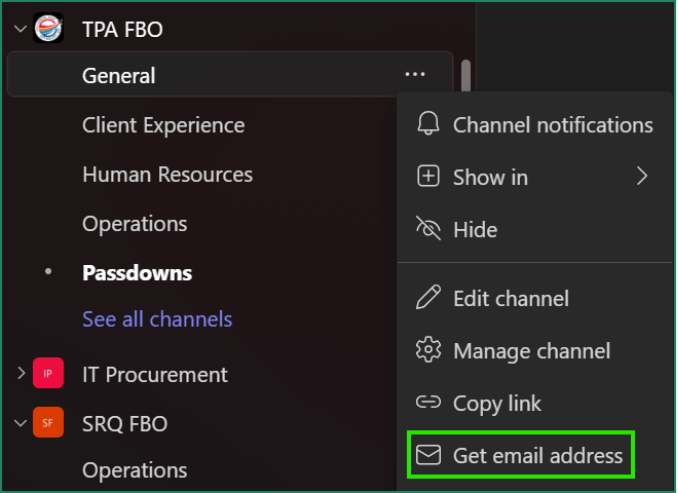Click the pencil icon beside Edit channel
Viewport: 678px width, 493px height.
coord(428,298)
